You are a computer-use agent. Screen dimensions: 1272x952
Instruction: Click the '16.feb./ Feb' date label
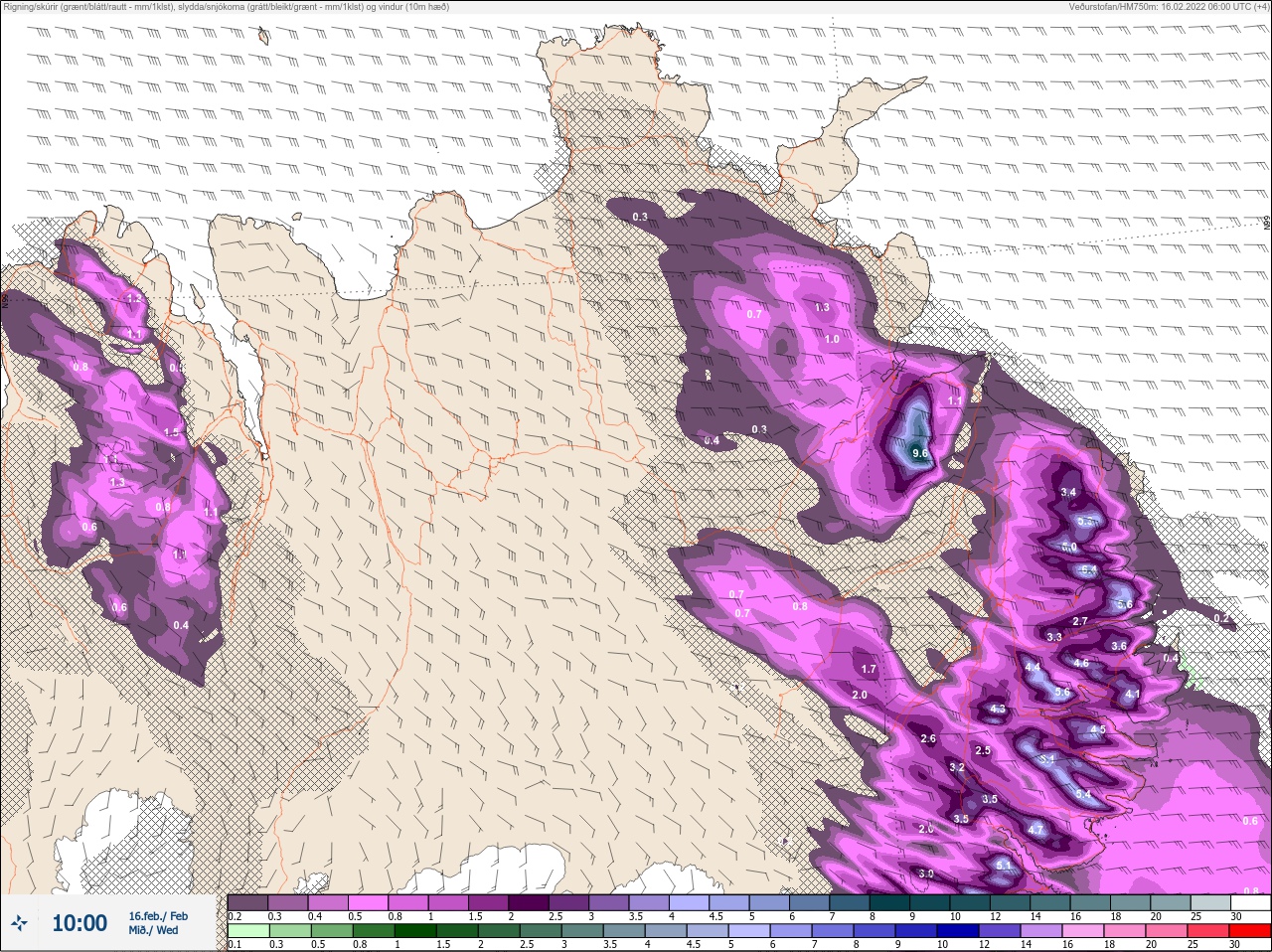[157, 915]
